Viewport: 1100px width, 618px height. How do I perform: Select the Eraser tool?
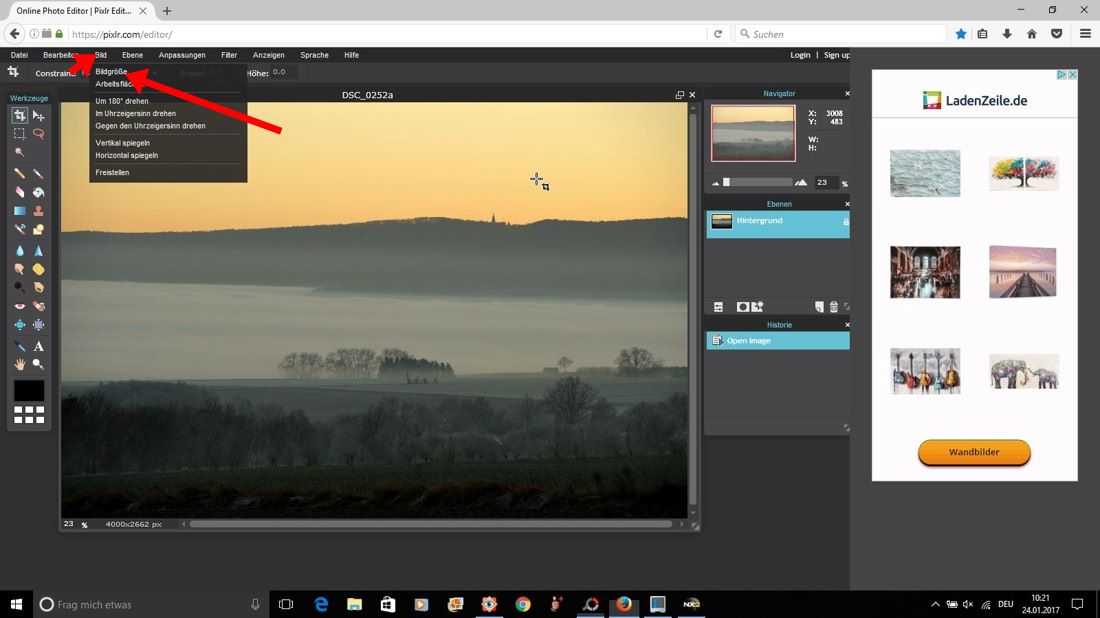(20, 192)
